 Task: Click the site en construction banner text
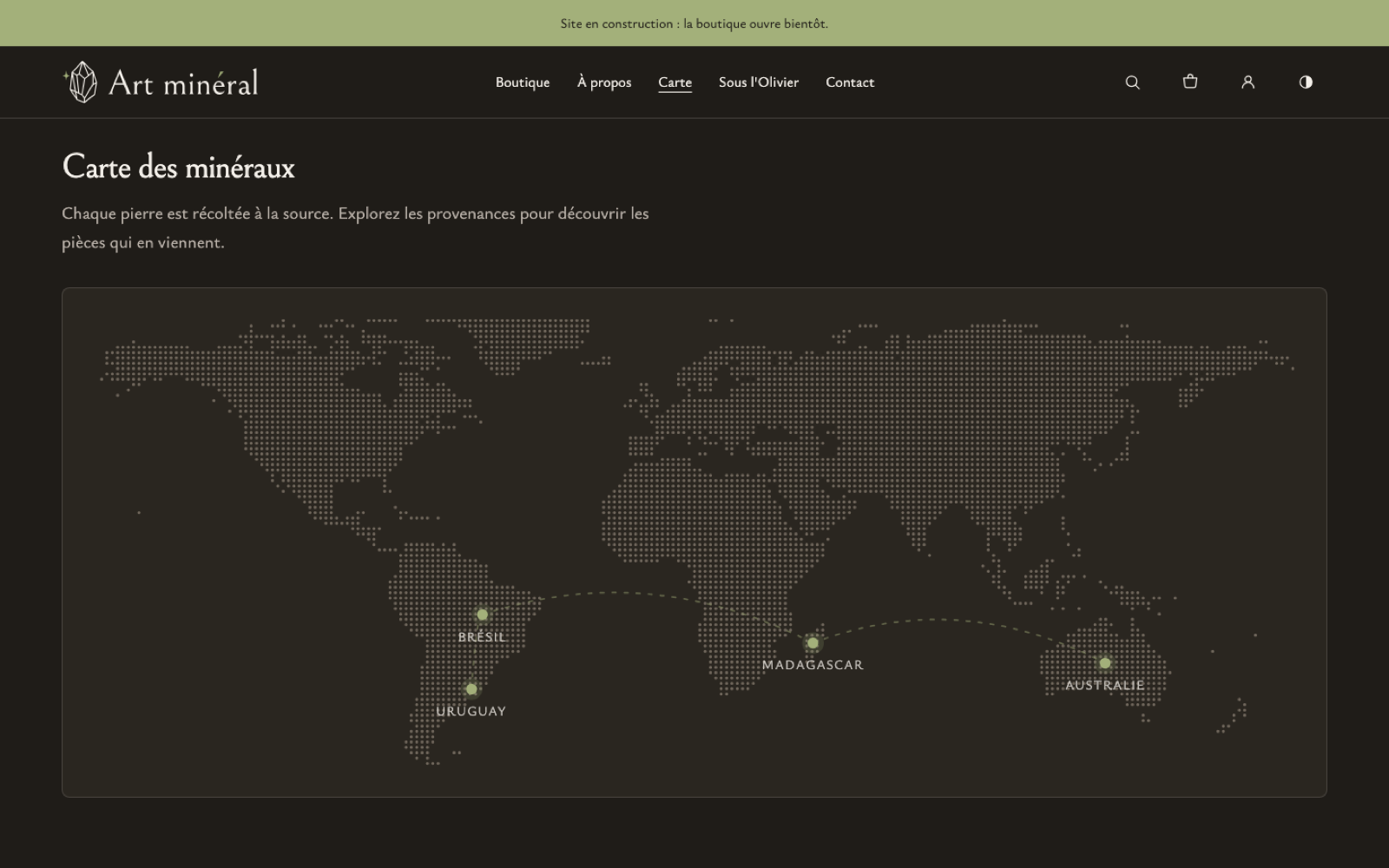694,23
